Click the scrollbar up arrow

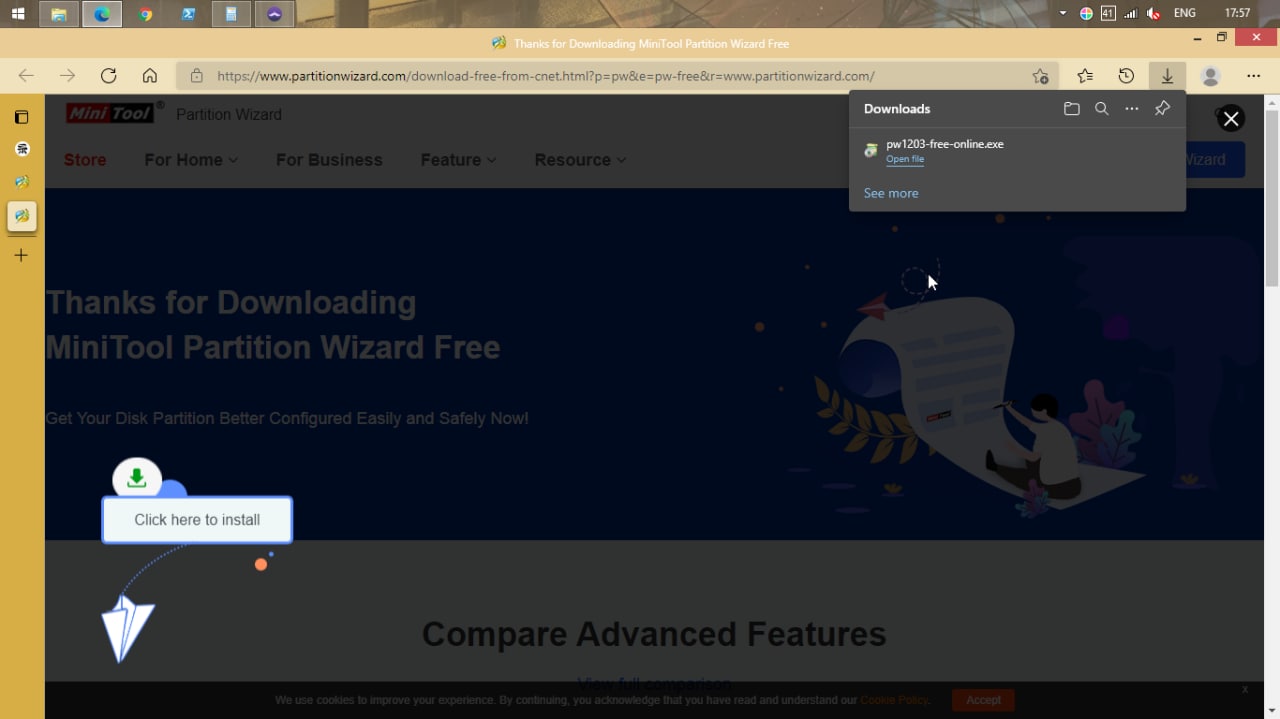click(x=1272, y=102)
